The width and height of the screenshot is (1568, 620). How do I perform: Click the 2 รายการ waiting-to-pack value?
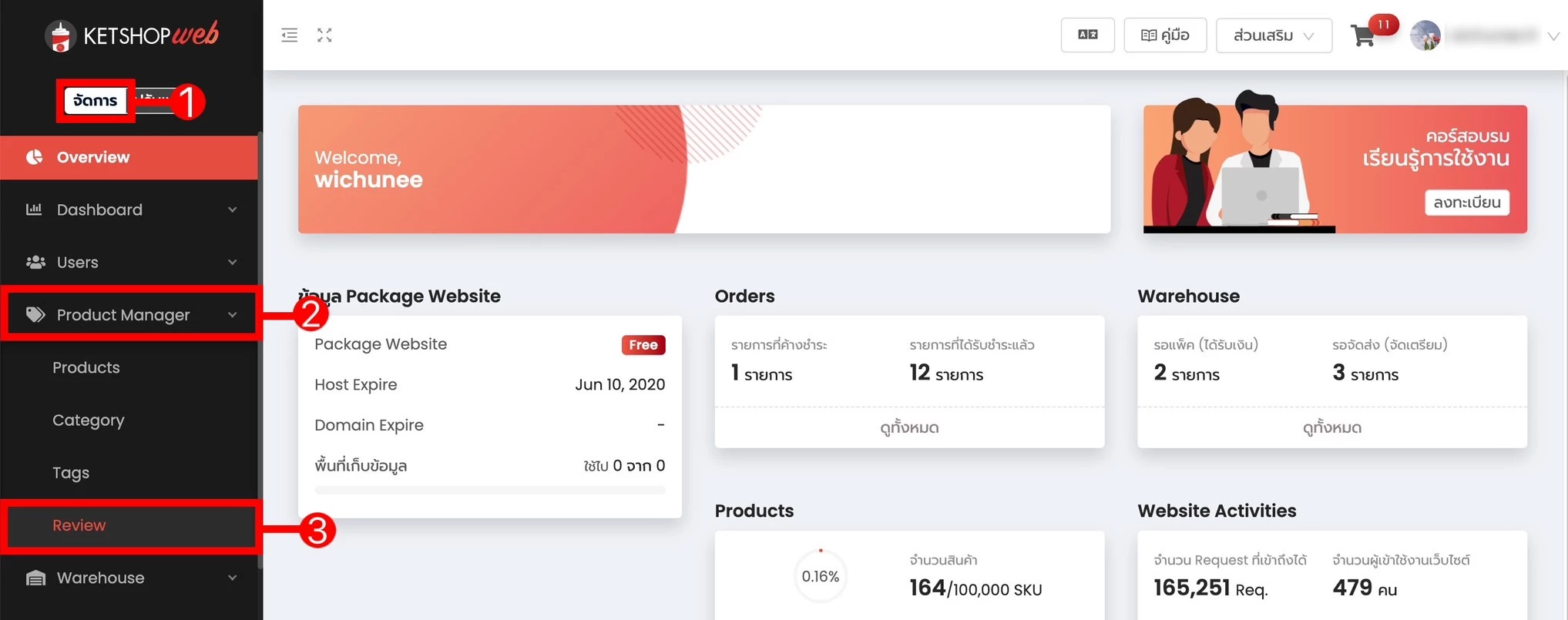pyautogui.click(x=1187, y=374)
